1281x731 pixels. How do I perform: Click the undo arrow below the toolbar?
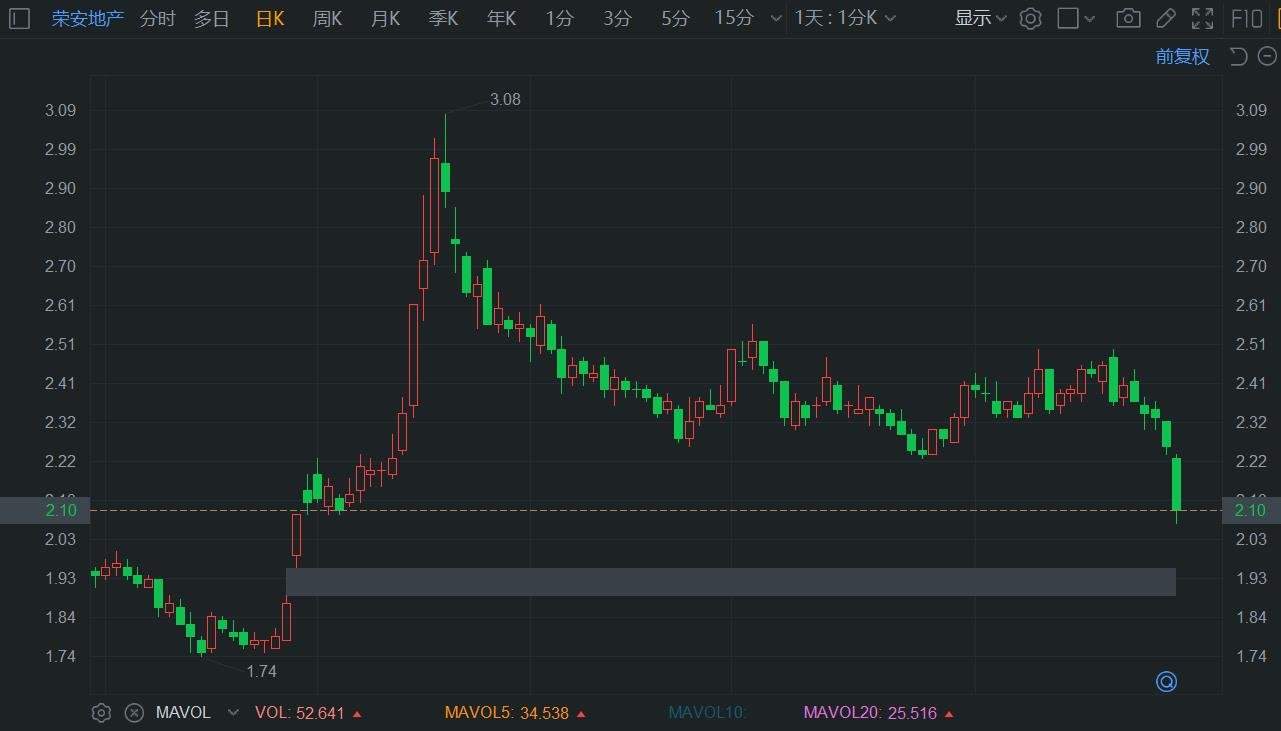pos(1238,57)
